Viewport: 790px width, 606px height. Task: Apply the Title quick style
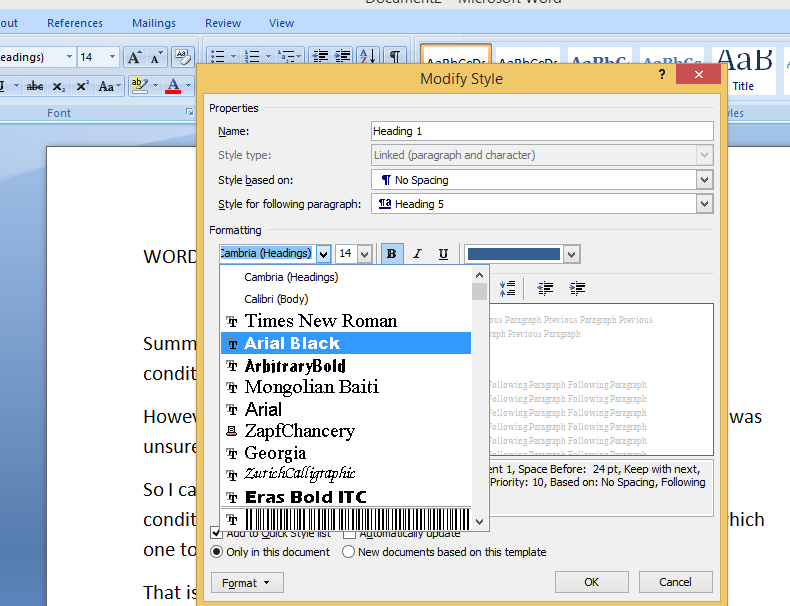pos(743,71)
